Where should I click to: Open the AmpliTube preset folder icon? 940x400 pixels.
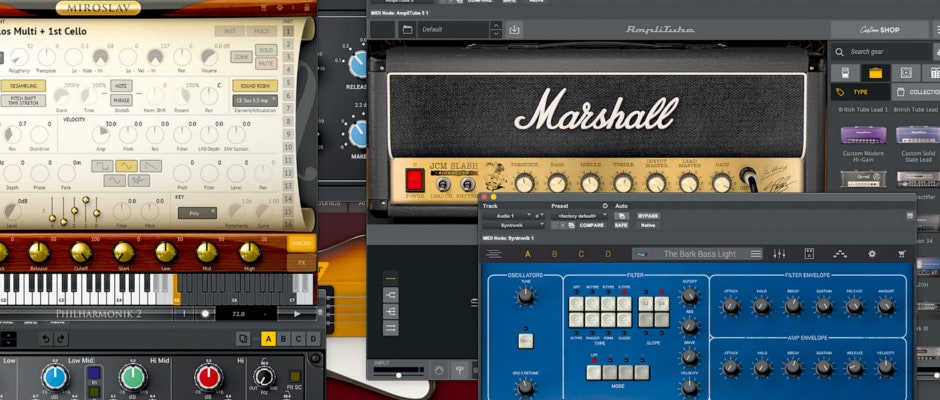(407, 30)
